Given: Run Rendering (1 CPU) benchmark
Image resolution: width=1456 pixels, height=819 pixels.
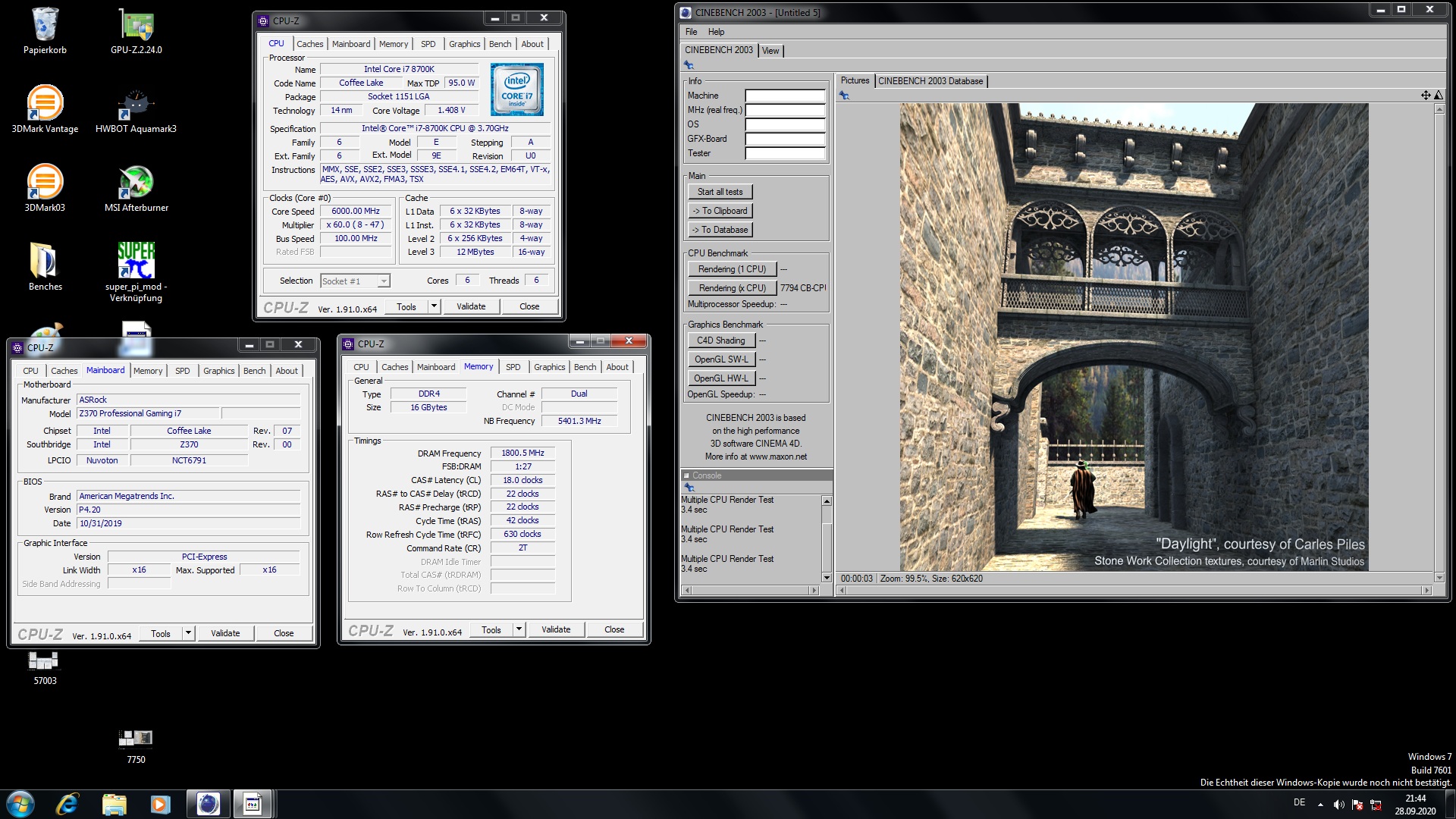Looking at the screenshot, I should [732, 269].
